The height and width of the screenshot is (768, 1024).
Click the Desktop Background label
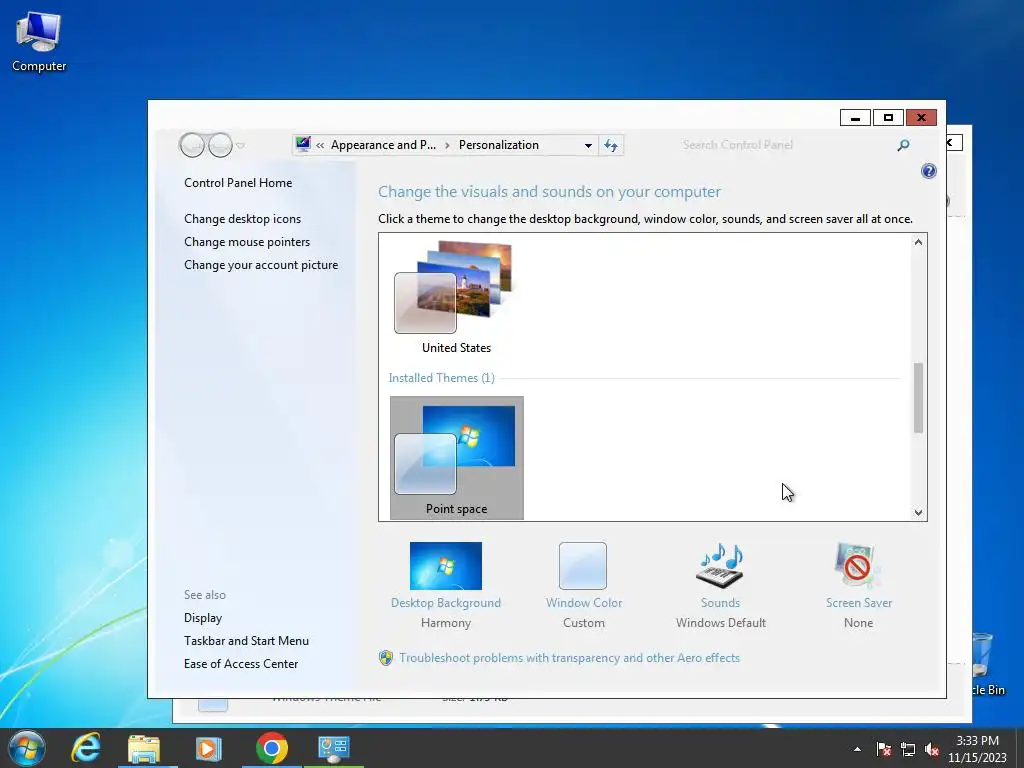pos(446,603)
